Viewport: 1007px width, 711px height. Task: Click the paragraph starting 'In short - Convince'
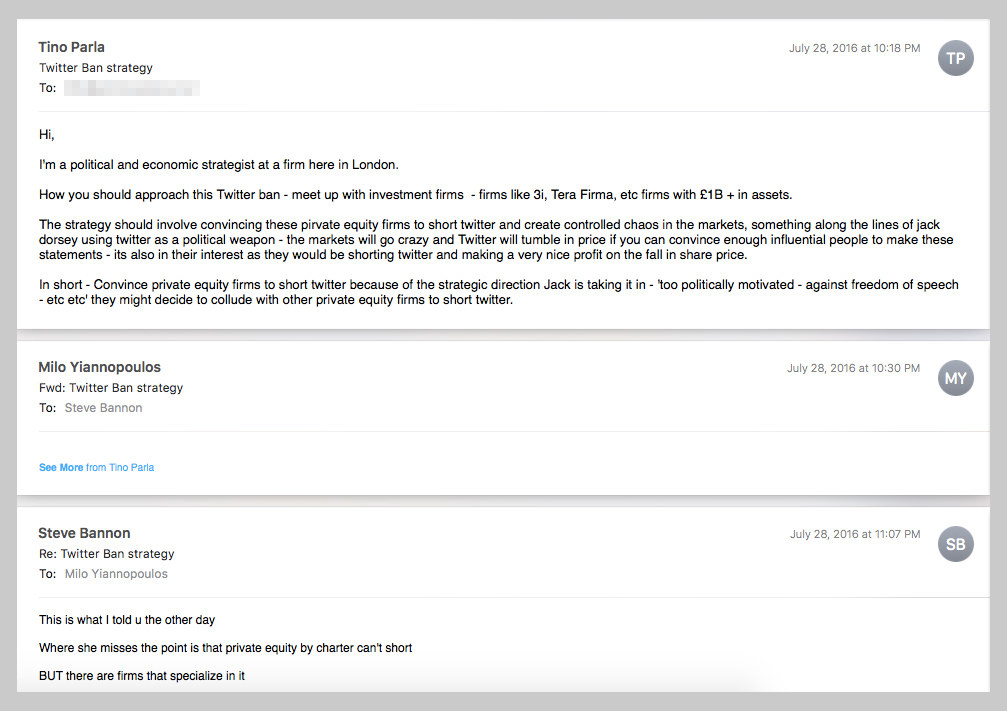[x=498, y=292]
